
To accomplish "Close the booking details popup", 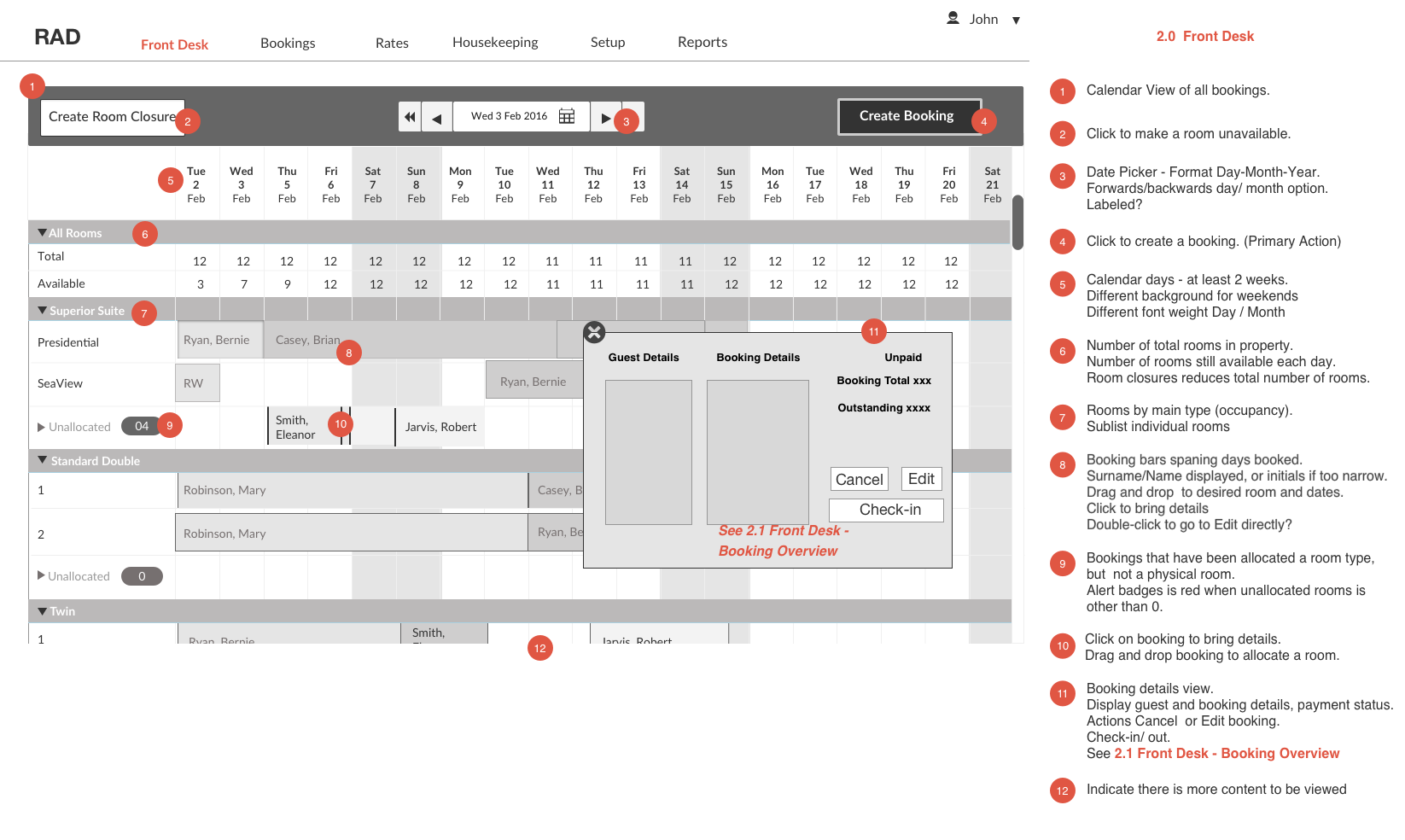I will 594,332.
